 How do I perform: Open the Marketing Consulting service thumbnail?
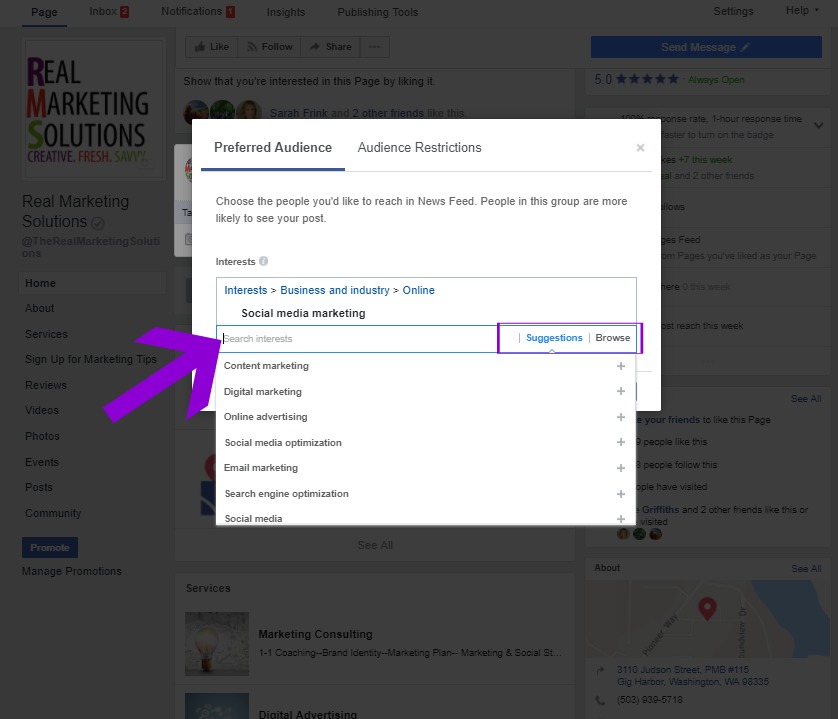pyautogui.click(x=216, y=644)
